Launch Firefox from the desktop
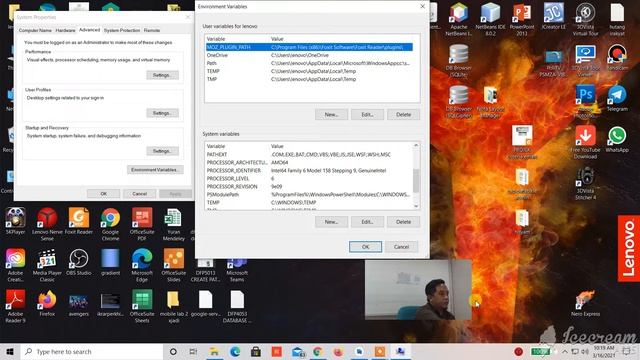 coord(47,303)
